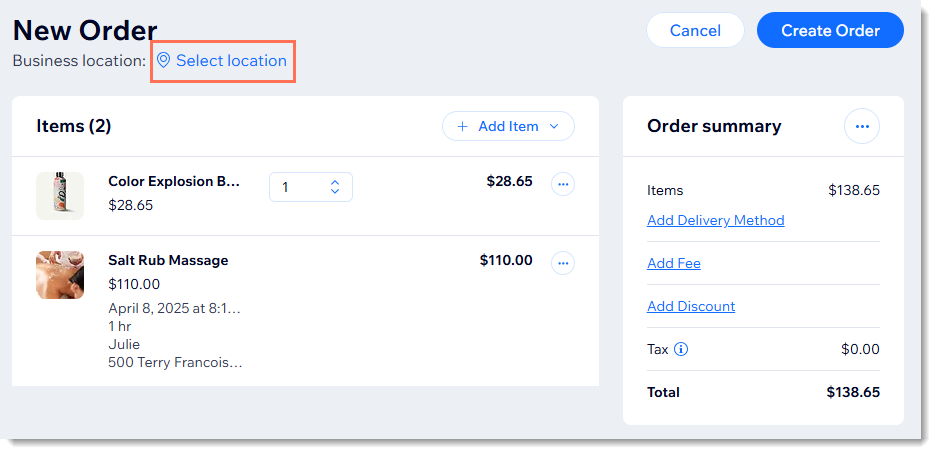This screenshot has height=454, width=936.
Task: Click the Add Discount link
Action: click(x=691, y=307)
